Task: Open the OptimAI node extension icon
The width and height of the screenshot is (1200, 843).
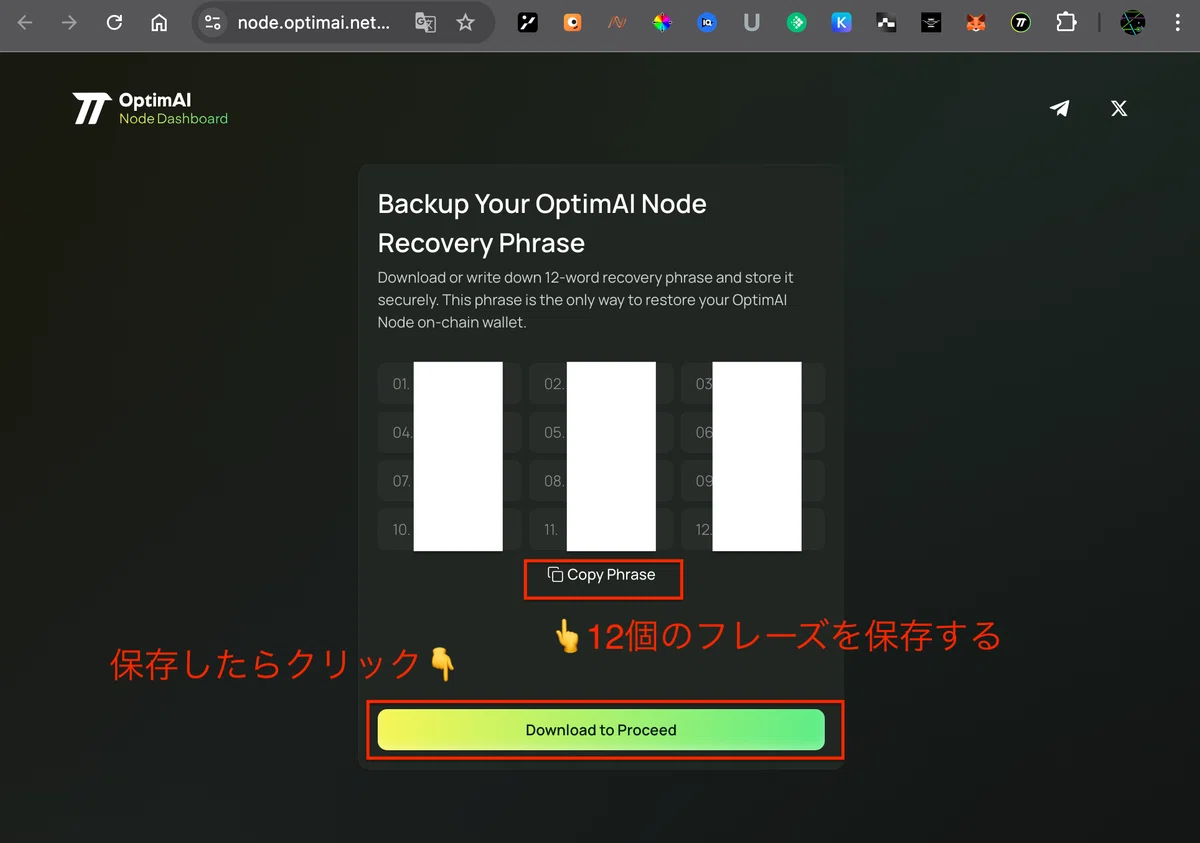Action: [x=1020, y=22]
